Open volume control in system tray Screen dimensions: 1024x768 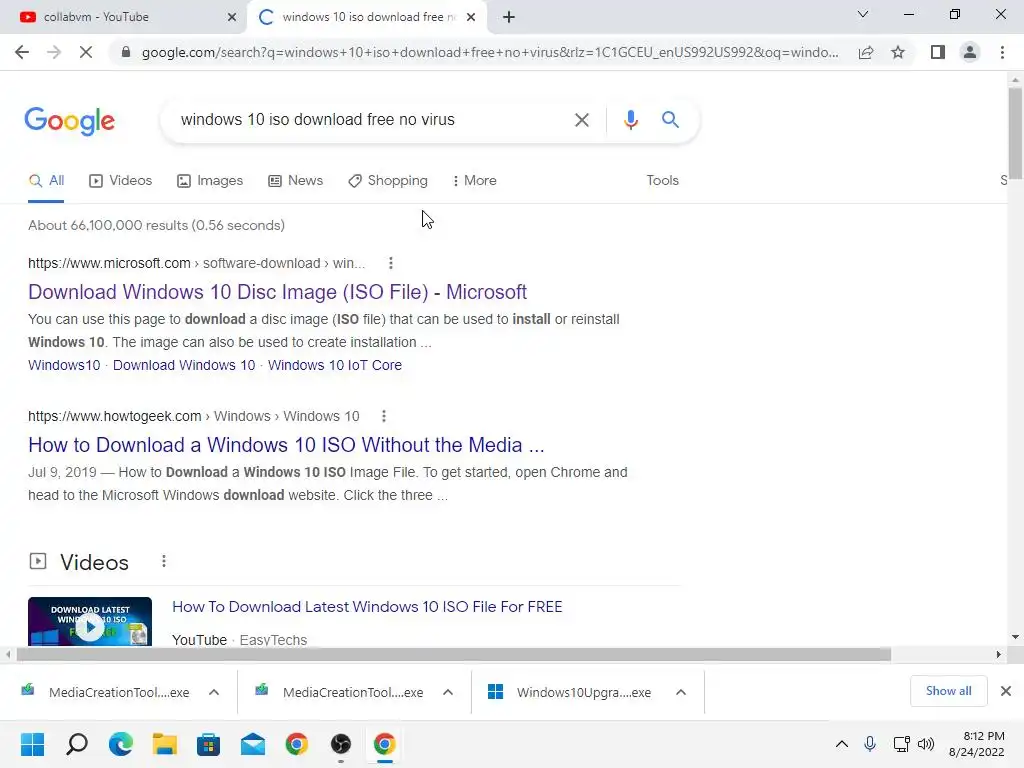click(926, 744)
